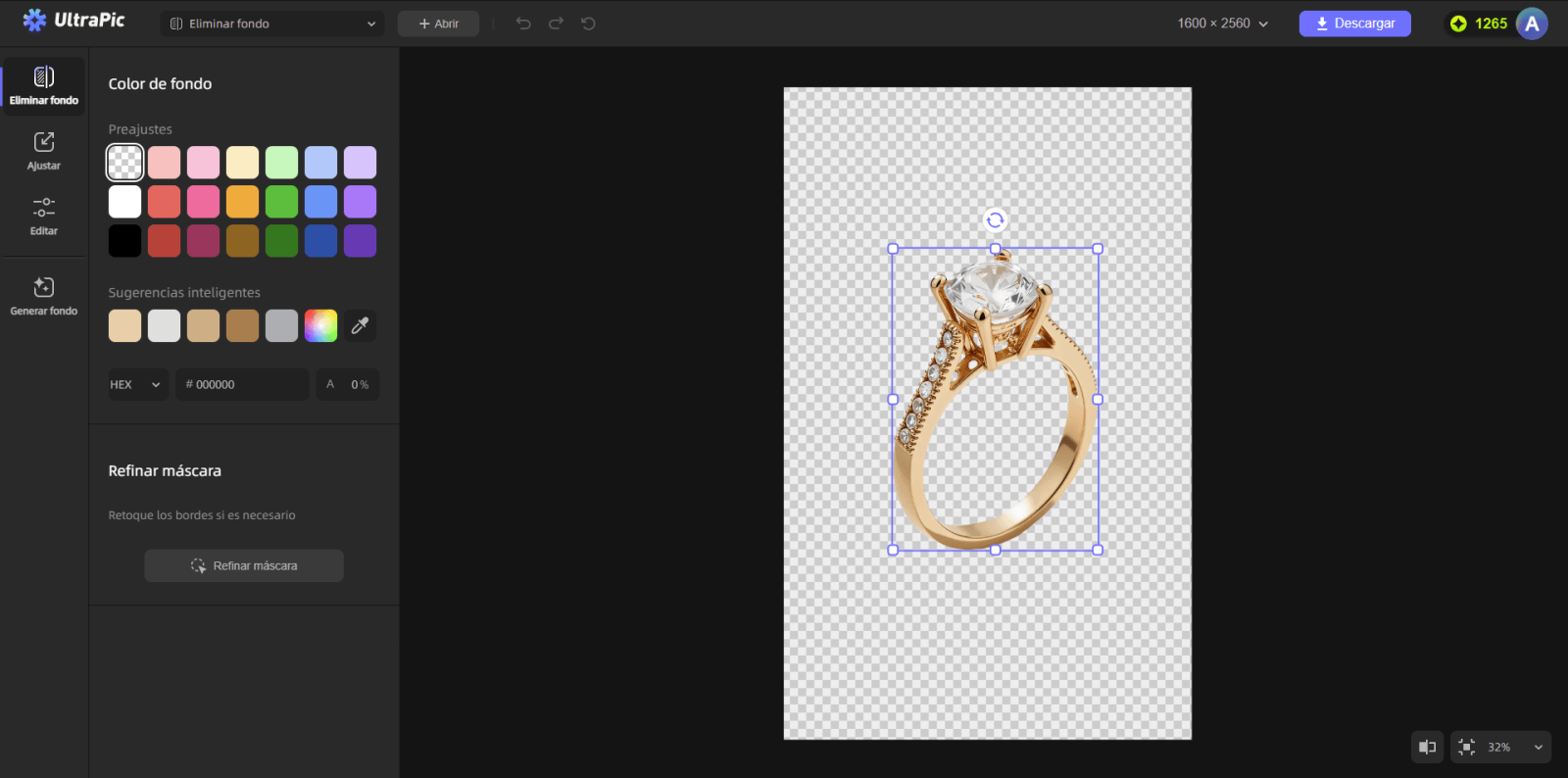This screenshot has width=1568, height=778.
Task: Switch to the Eliminar fondo sidebar tab
Action: click(x=44, y=86)
